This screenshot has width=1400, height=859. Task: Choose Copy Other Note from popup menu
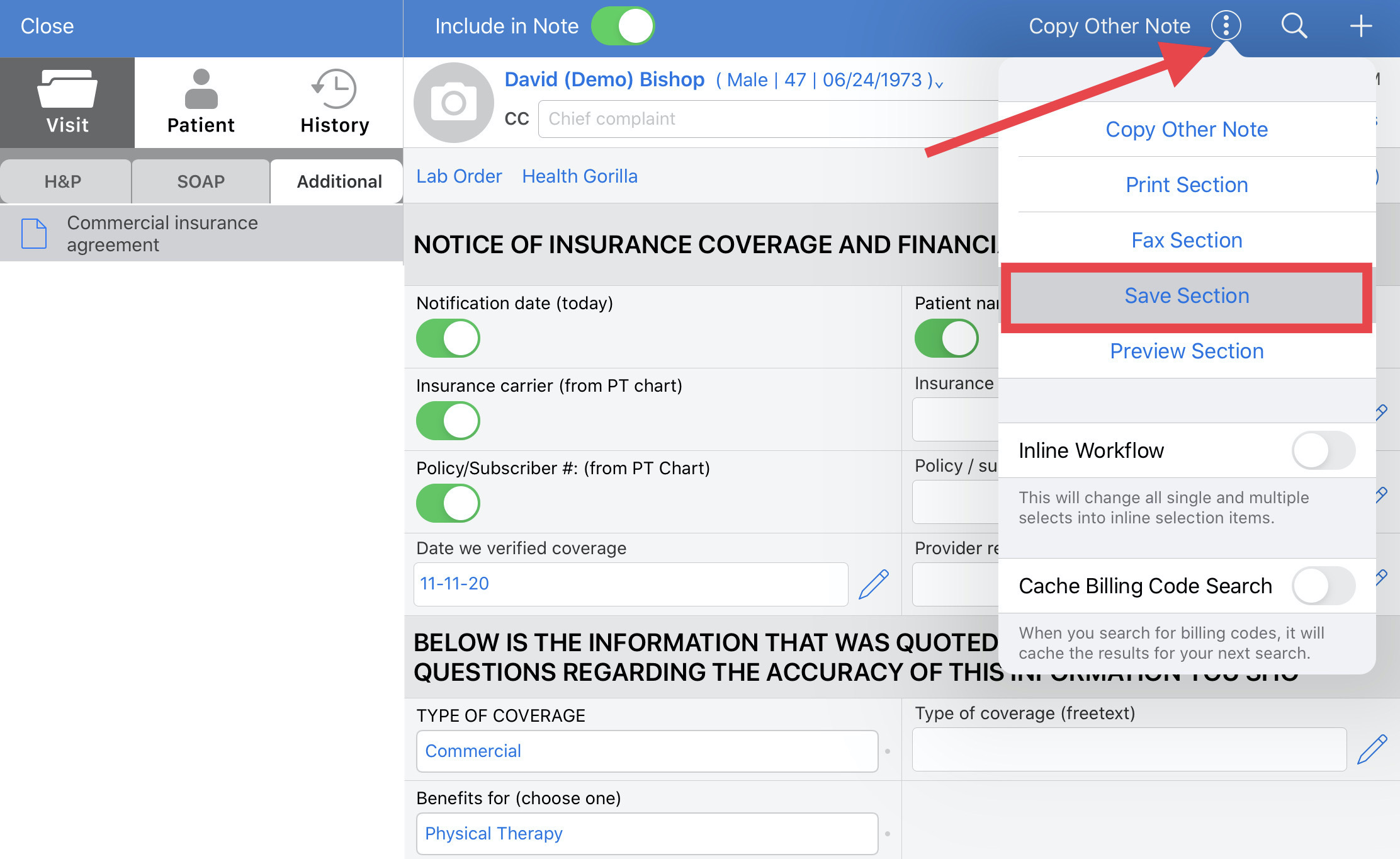click(x=1187, y=129)
